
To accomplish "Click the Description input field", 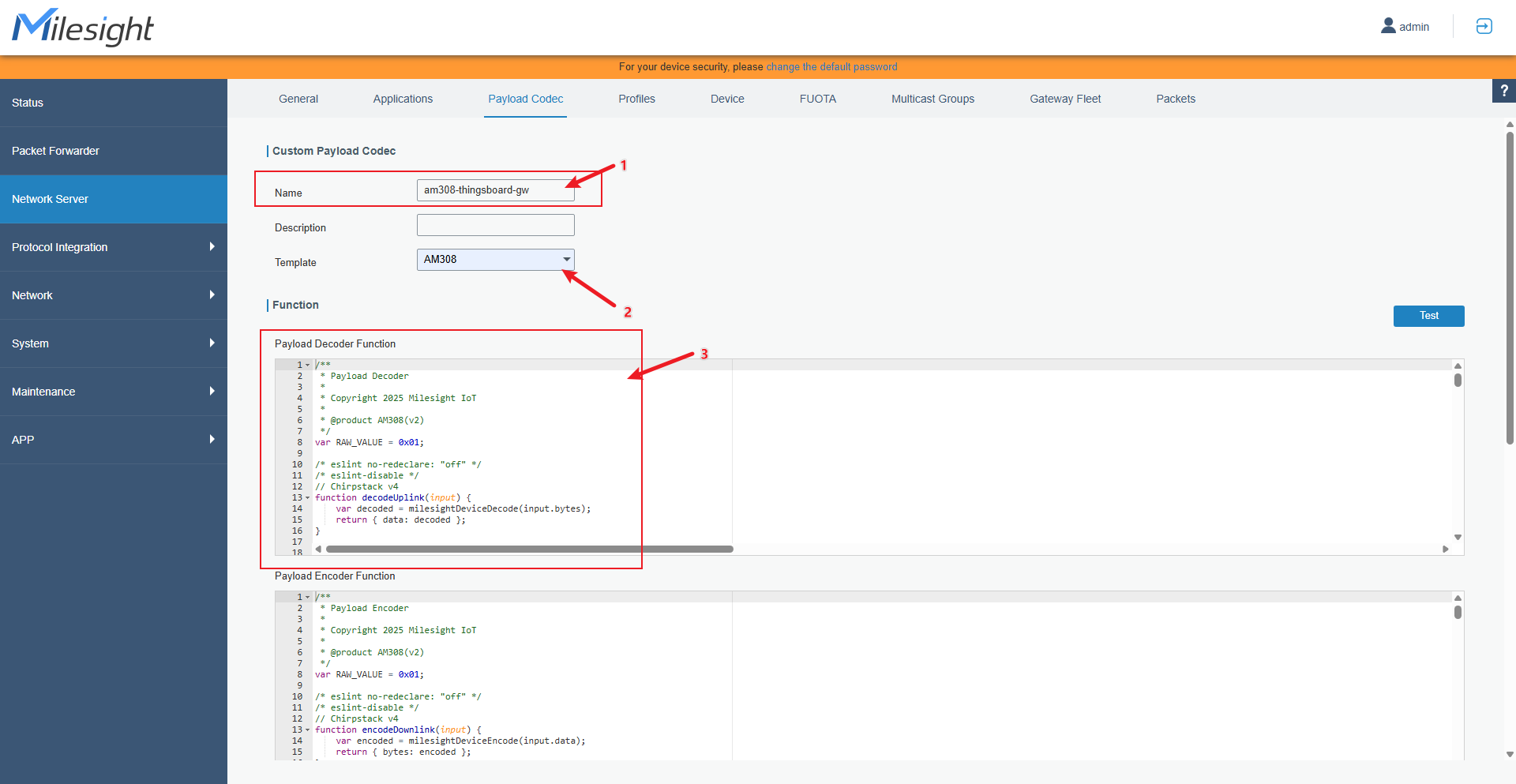I will [x=495, y=225].
